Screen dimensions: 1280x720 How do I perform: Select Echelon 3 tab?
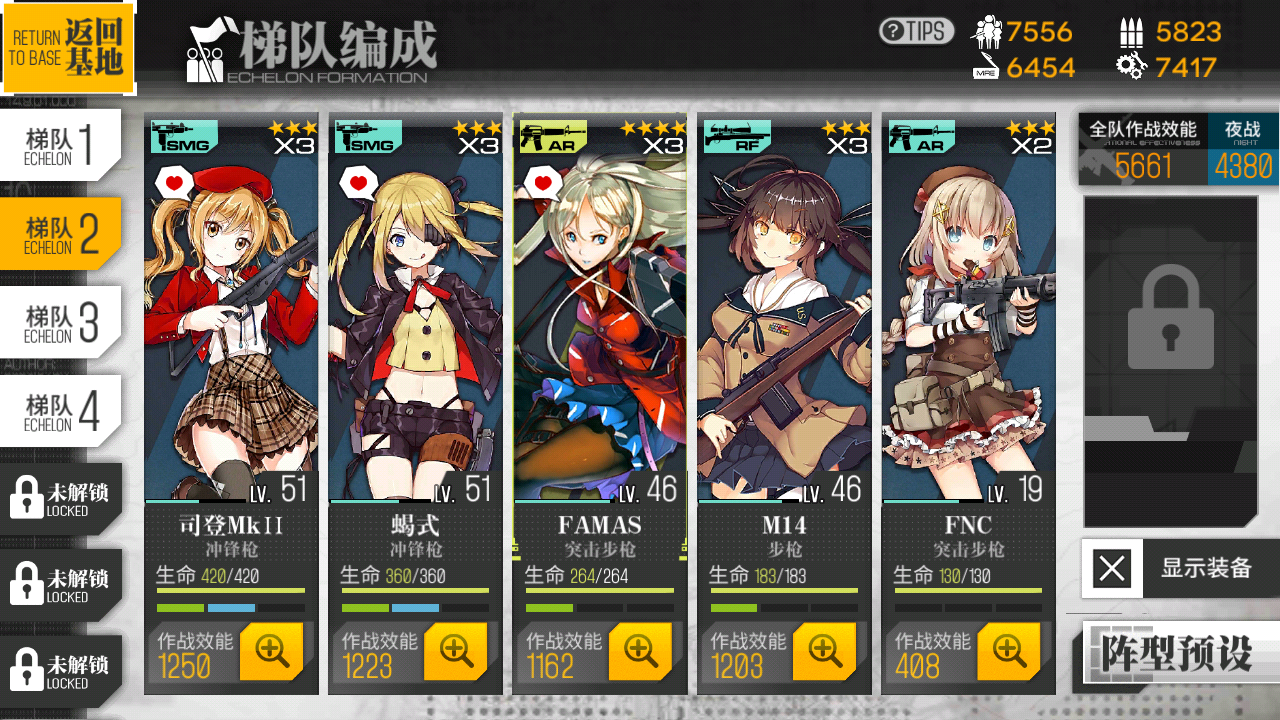pyautogui.click(x=61, y=322)
